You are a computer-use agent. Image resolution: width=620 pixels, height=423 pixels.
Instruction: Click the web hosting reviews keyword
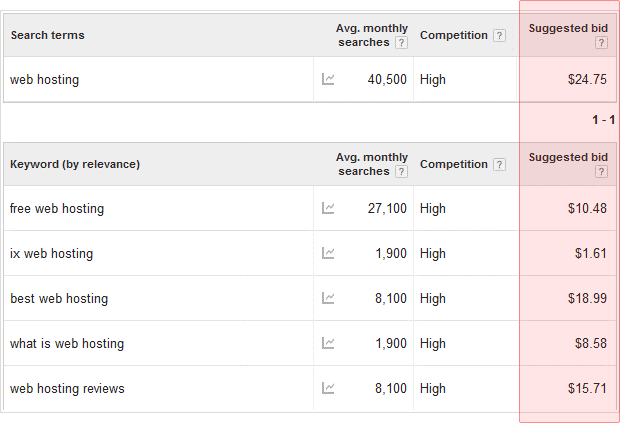67,388
